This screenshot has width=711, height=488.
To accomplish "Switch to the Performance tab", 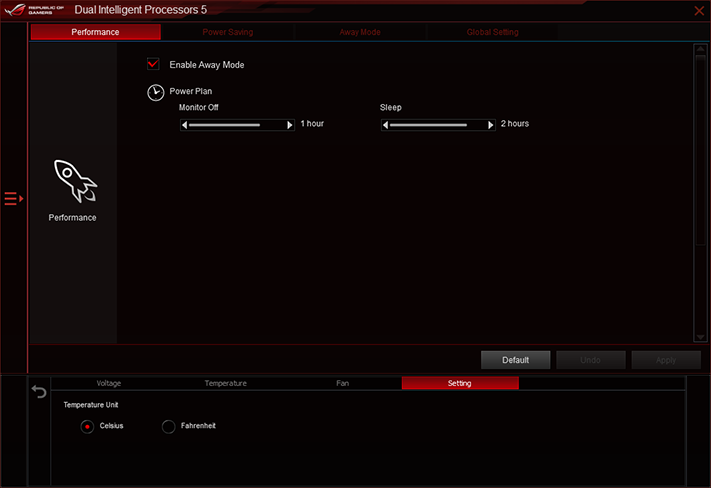I will coord(95,32).
